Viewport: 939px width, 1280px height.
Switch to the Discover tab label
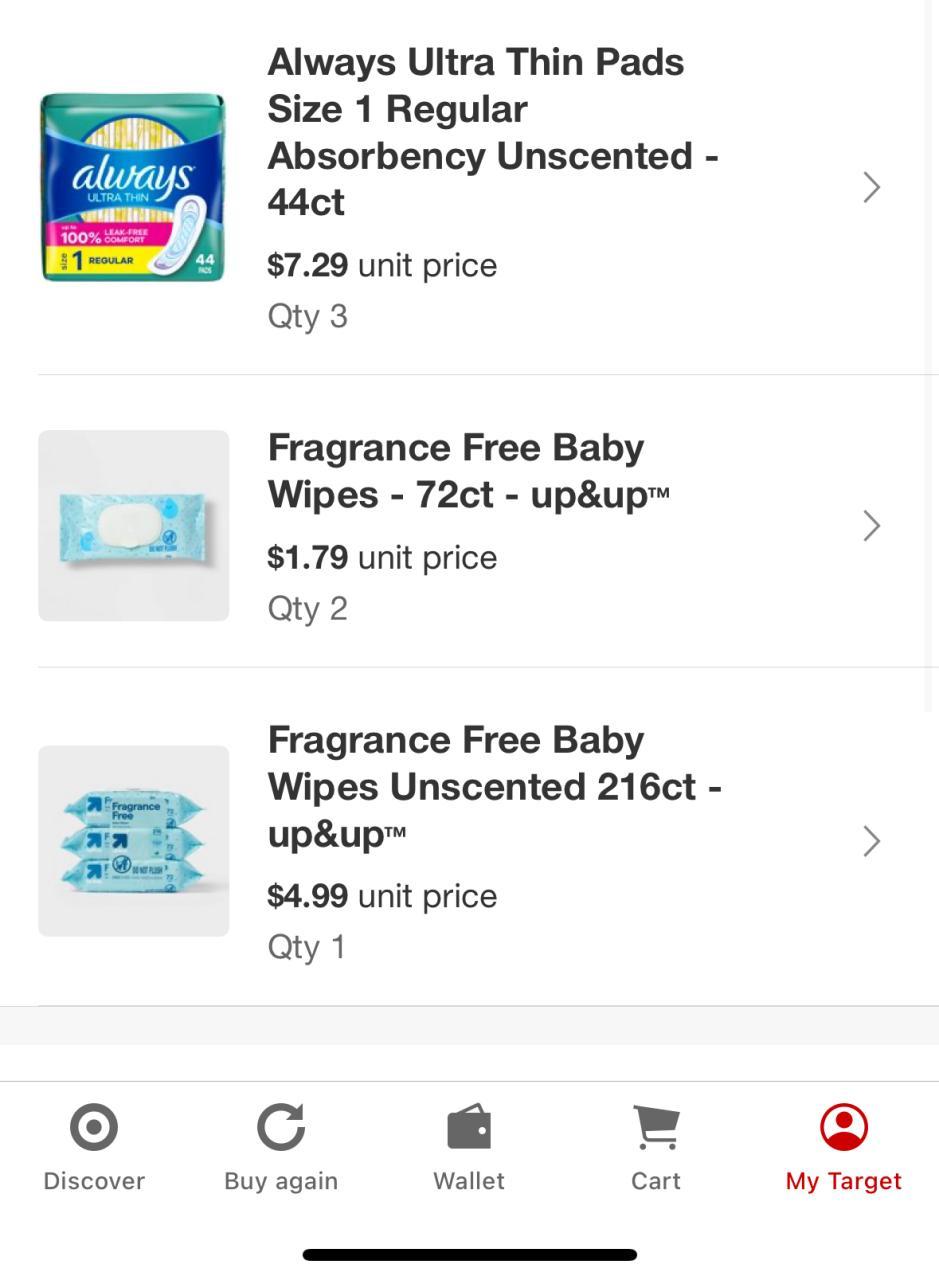pyautogui.click(x=94, y=1181)
